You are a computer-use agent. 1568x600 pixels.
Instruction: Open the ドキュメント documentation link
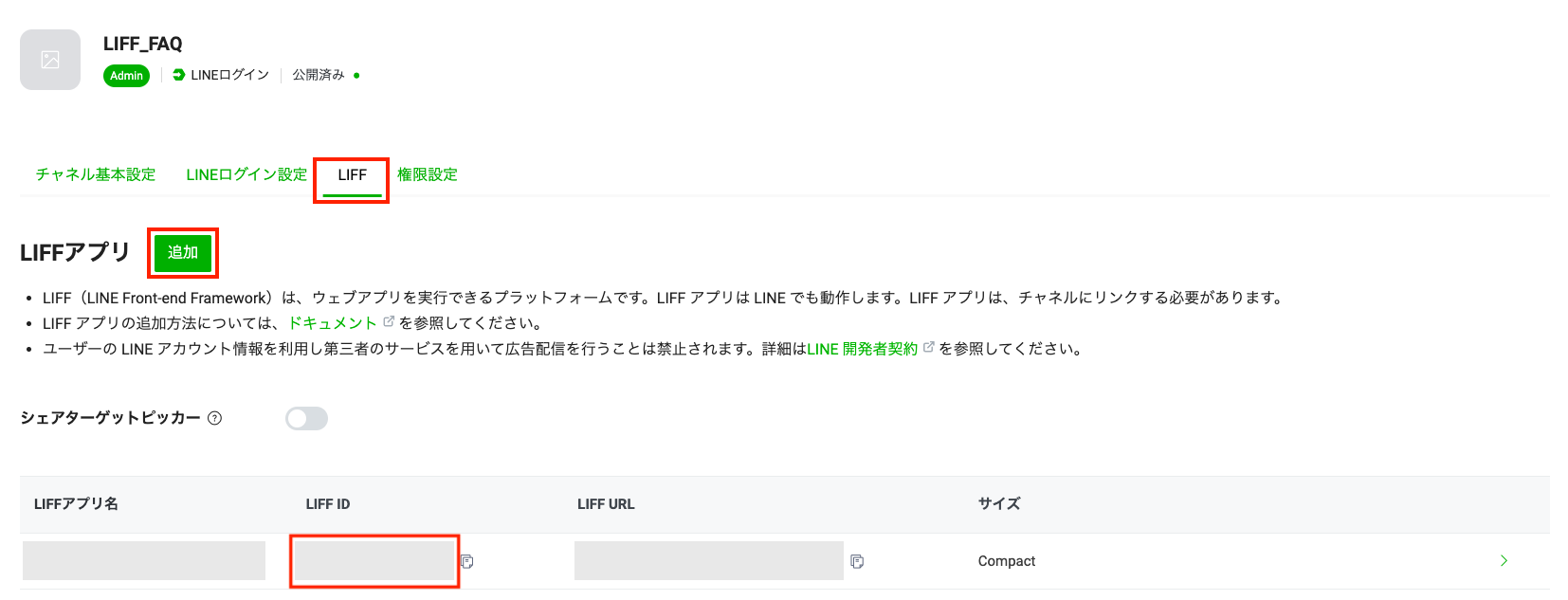(x=333, y=322)
